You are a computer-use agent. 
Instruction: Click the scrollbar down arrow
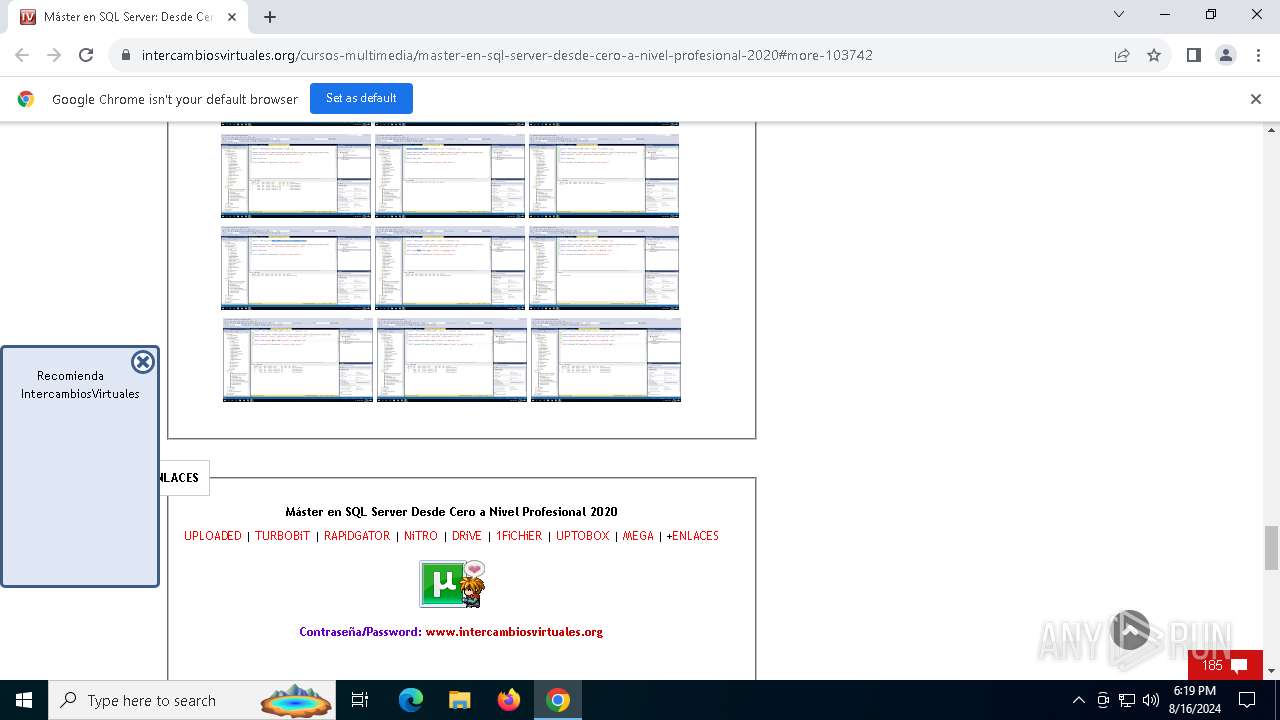coord(1271,671)
